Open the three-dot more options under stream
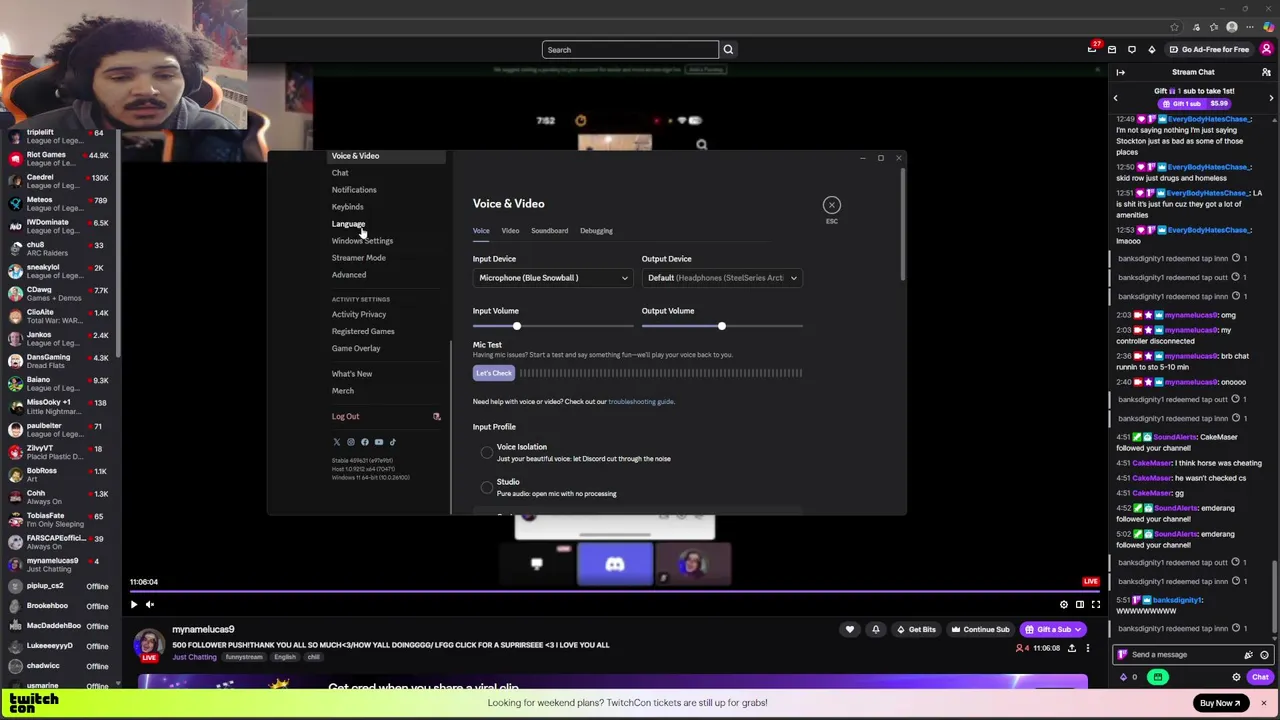 pyautogui.click(x=1087, y=648)
